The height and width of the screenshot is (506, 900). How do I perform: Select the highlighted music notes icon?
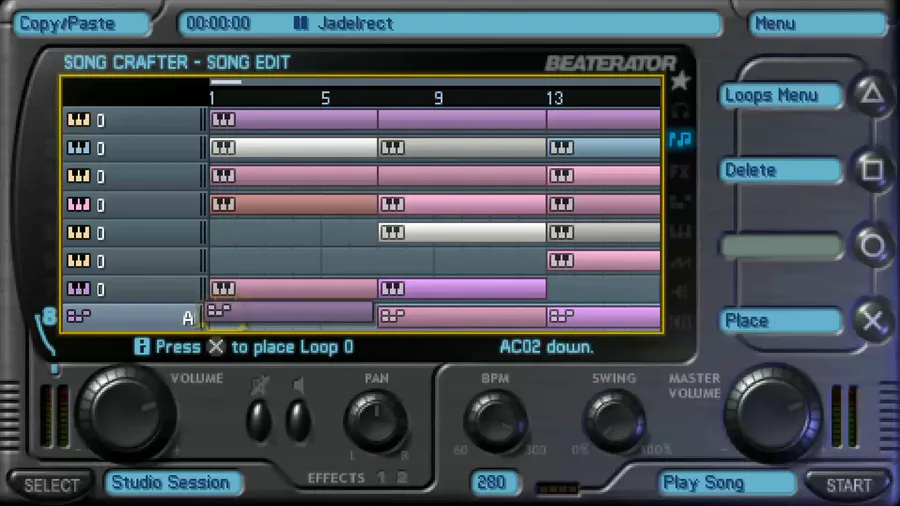pos(680,139)
